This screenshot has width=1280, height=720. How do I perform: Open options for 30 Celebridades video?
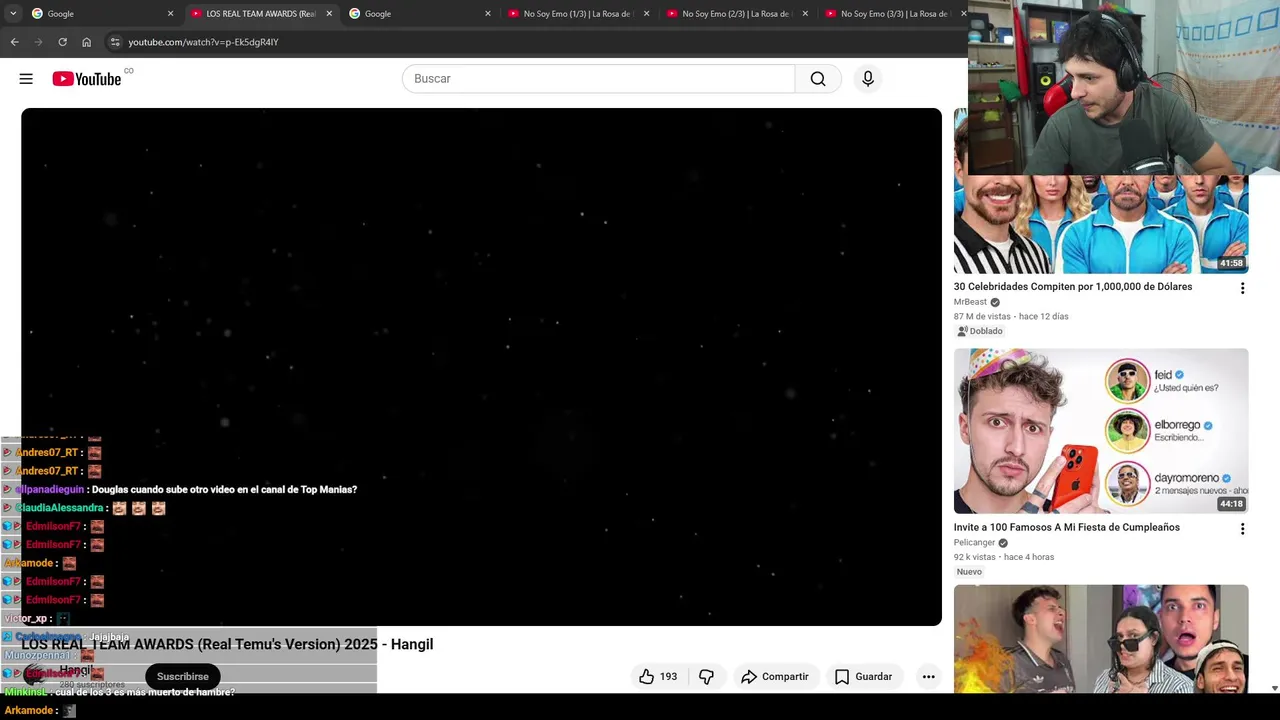[x=1242, y=288]
